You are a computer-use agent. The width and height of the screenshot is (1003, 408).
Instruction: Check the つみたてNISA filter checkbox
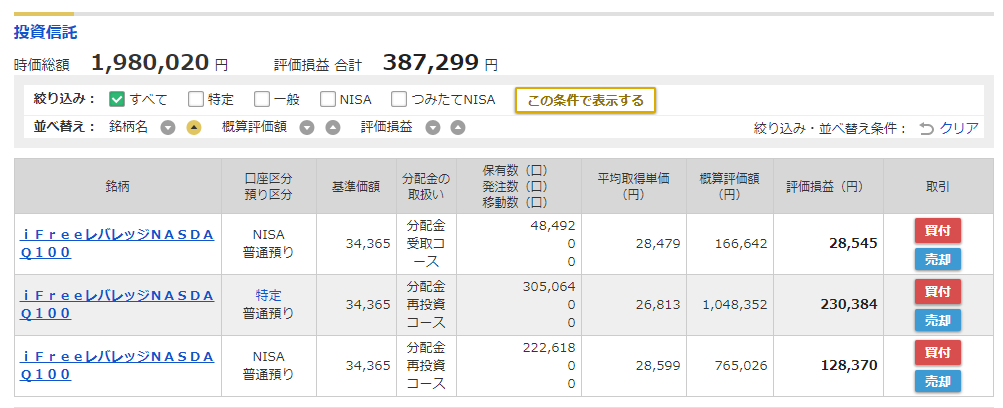point(399,99)
